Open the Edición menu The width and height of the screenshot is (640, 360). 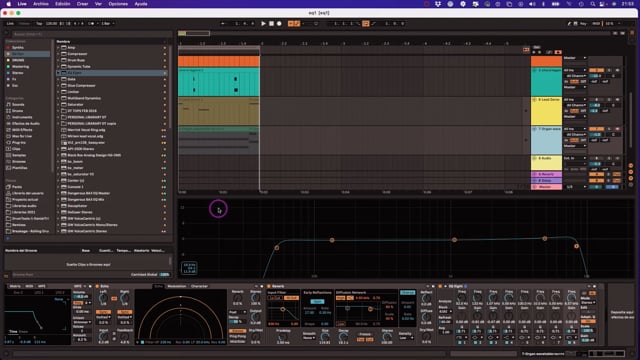[62, 4]
